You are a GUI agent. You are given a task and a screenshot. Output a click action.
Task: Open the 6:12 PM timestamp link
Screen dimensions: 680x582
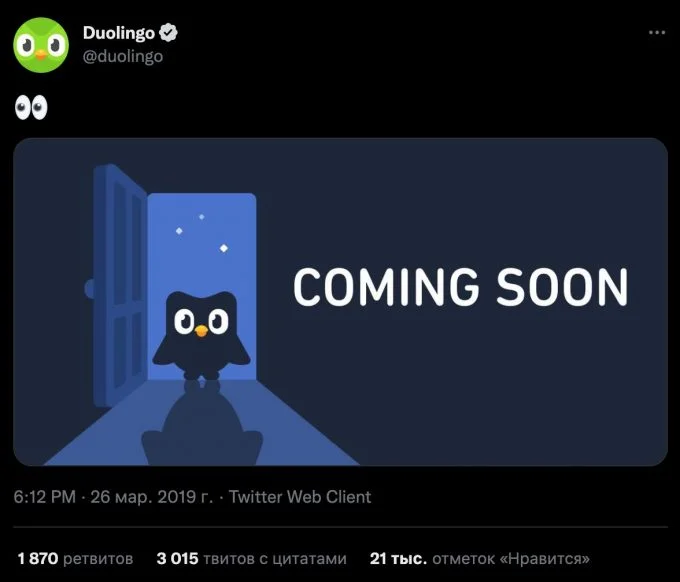click(x=44, y=497)
